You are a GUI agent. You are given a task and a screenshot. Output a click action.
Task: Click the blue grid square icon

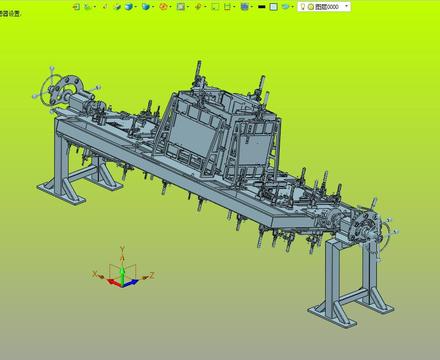(x=245, y=7)
